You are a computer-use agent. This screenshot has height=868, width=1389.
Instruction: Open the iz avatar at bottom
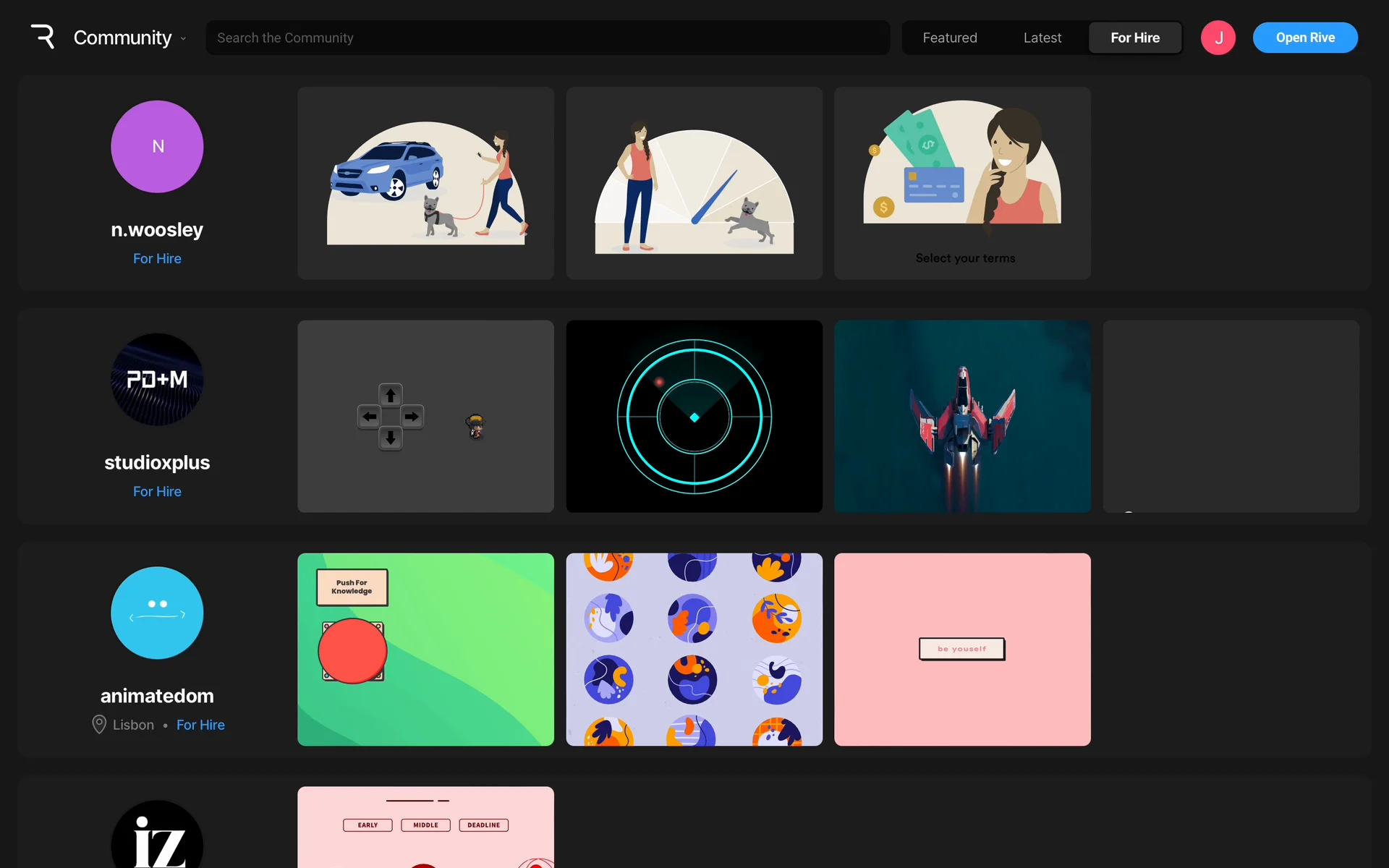pos(157,839)
